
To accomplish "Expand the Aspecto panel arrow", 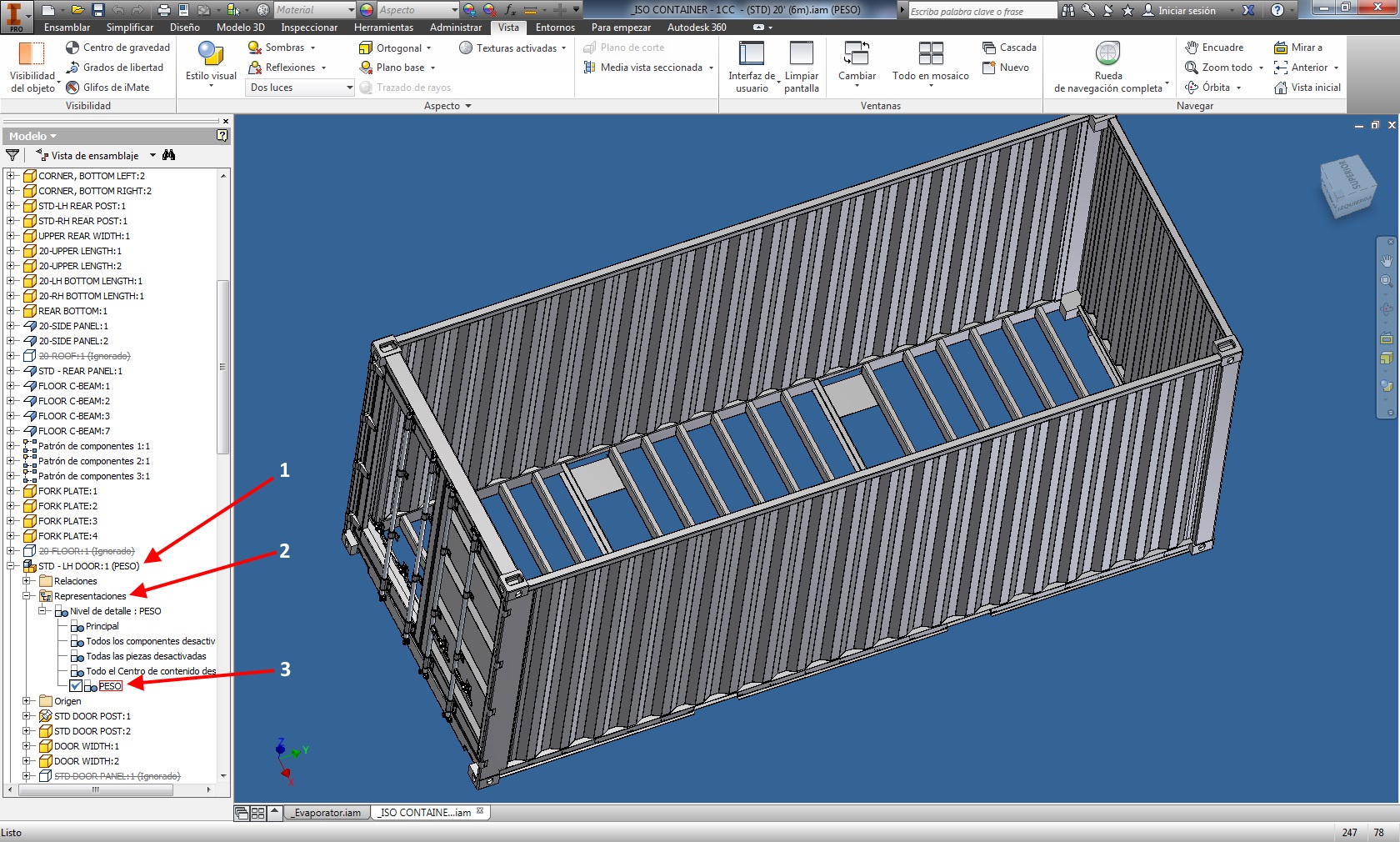I will (468, 106).
